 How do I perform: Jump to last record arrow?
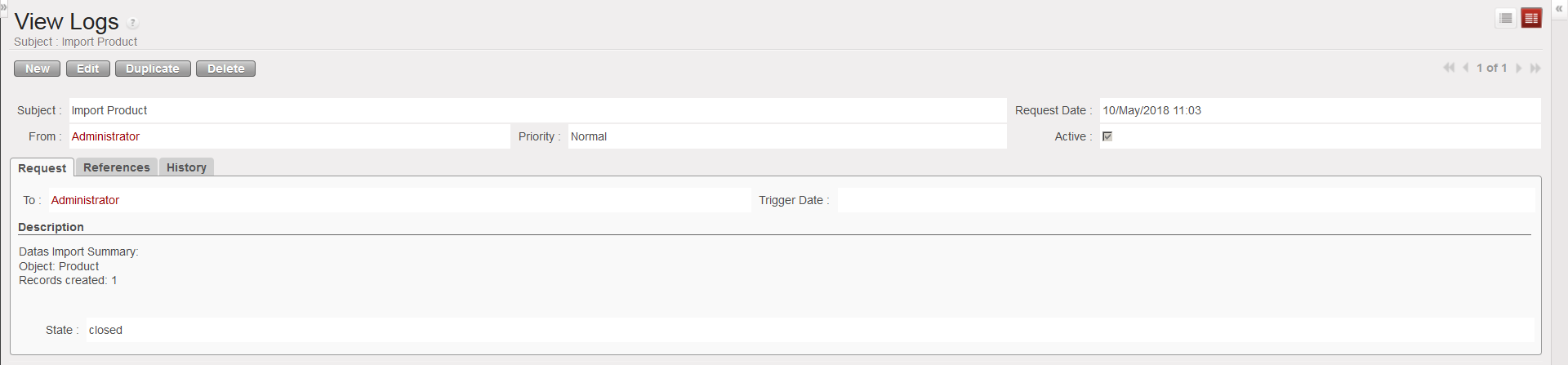coord(1535,68)
